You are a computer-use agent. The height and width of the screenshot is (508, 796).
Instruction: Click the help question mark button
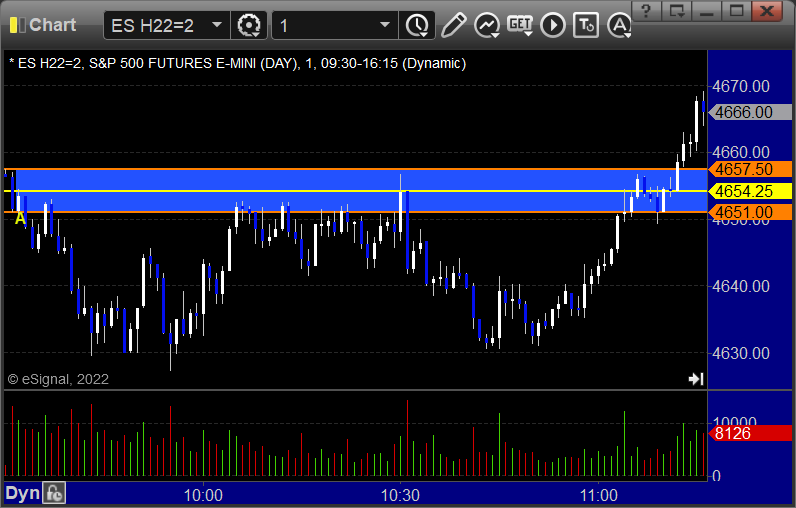[646, 10]
